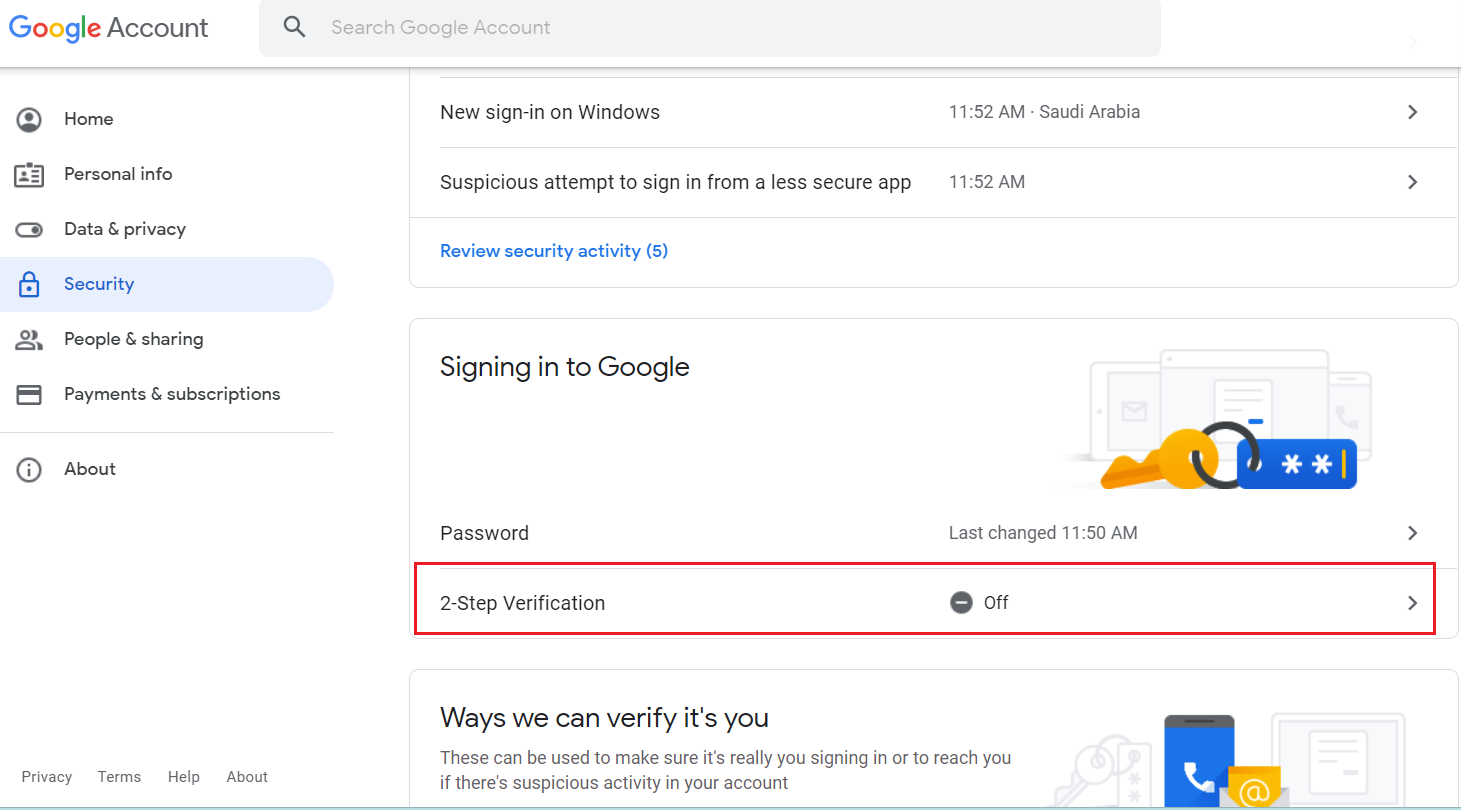This screenshot has height=810, width=1461.
Task: Click the Security padlock icon
Action: coord(29,284)
